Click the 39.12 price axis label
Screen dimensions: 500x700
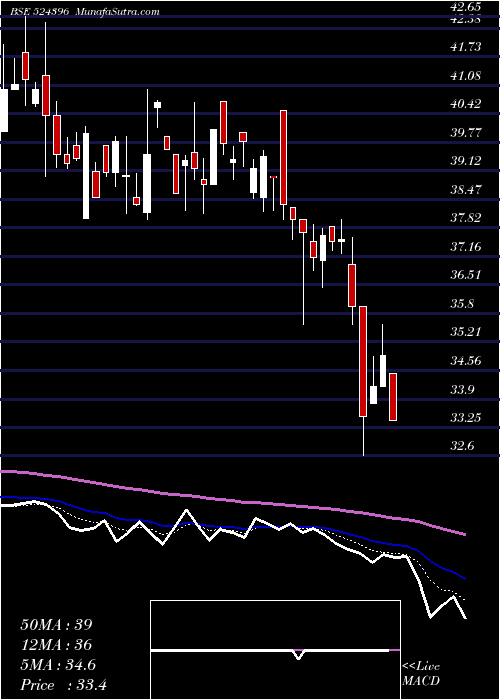click(x=465, y=161)
